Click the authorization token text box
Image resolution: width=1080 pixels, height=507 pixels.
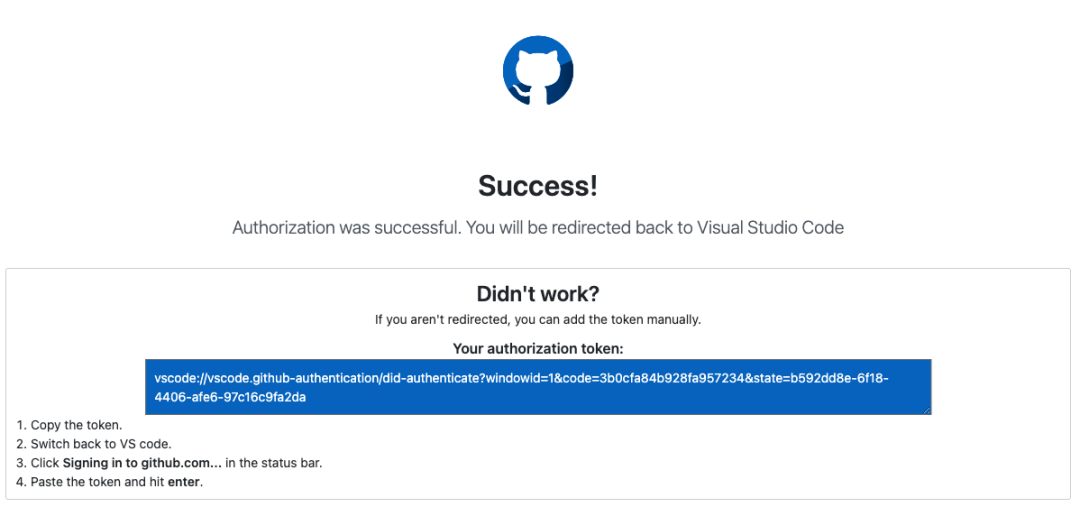click(x=538, y=387)
